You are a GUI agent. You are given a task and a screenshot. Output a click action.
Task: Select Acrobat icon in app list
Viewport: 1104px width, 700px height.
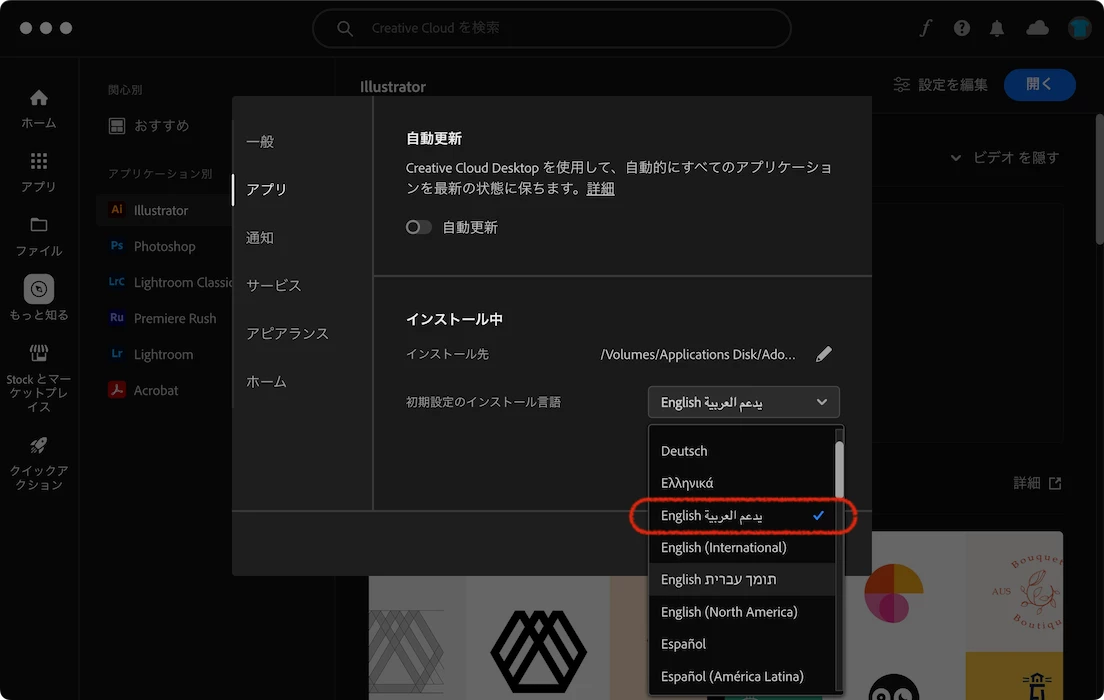click(117, 389)
